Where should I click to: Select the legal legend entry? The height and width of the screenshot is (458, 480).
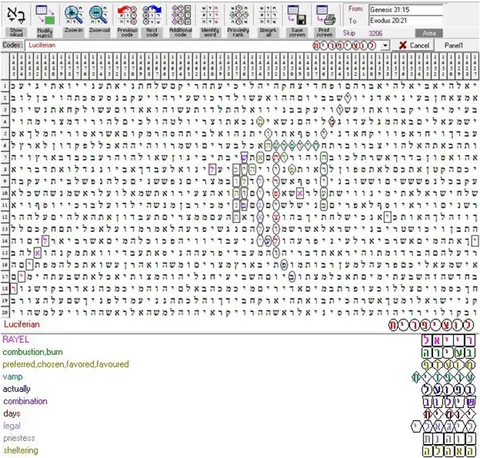12,426
